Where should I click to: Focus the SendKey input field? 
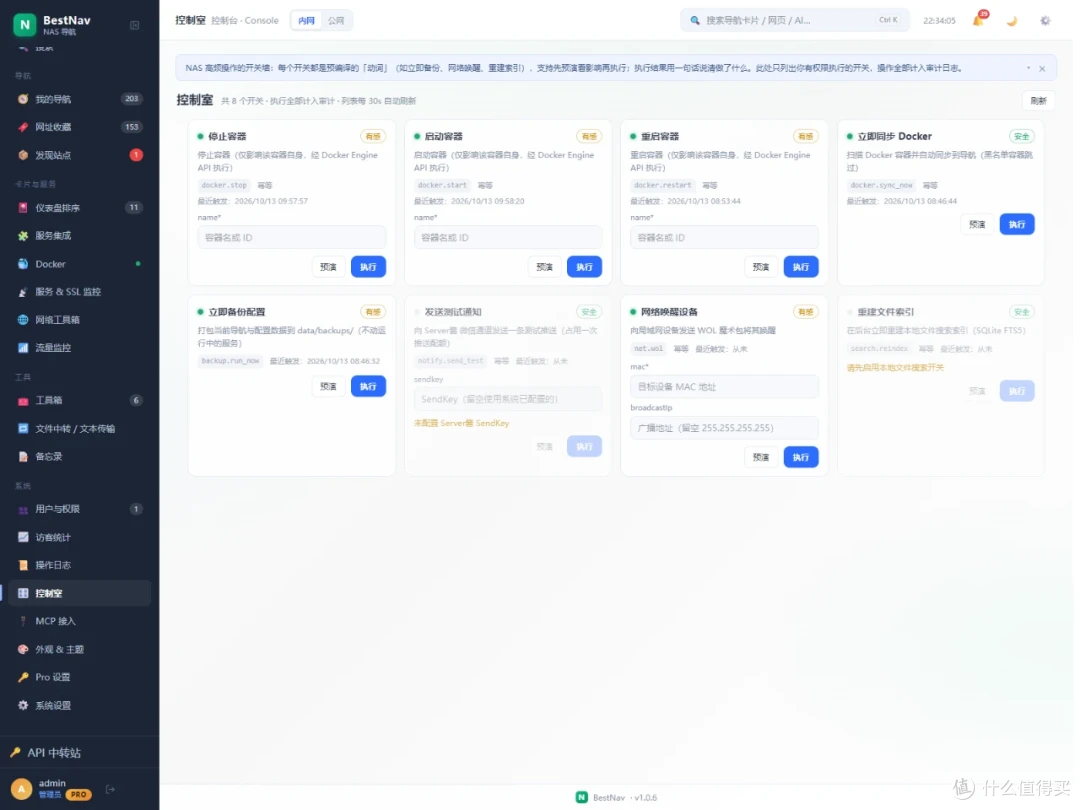tap(508, 399)
